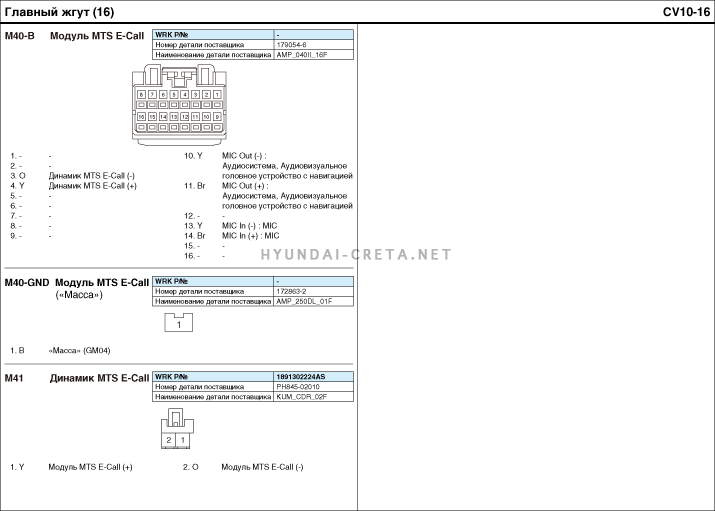
Task: Click pin row "16. -" of M40-B
Action: [x=192, y=256]
